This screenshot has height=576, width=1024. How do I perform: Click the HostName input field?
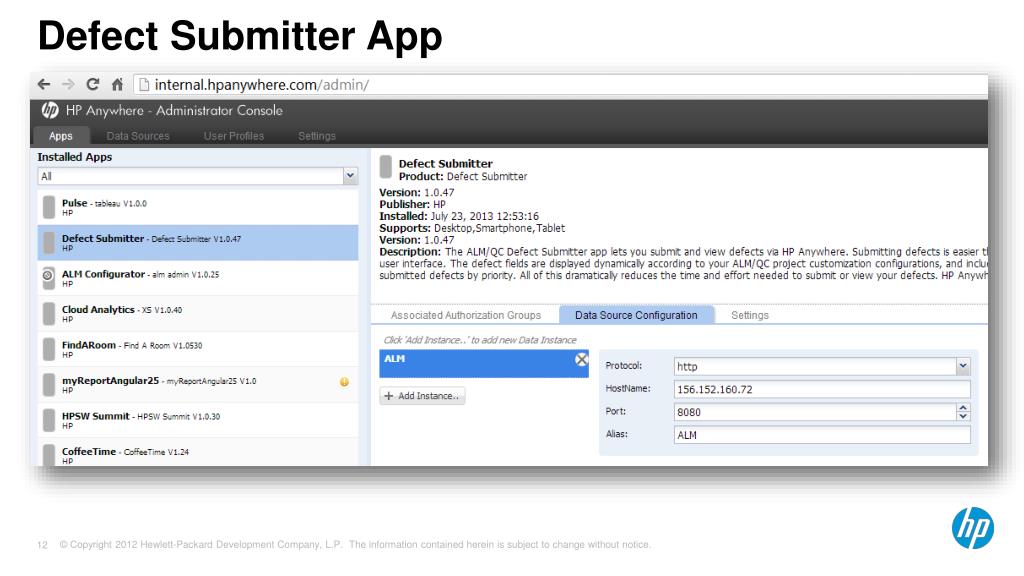(822, 389)
